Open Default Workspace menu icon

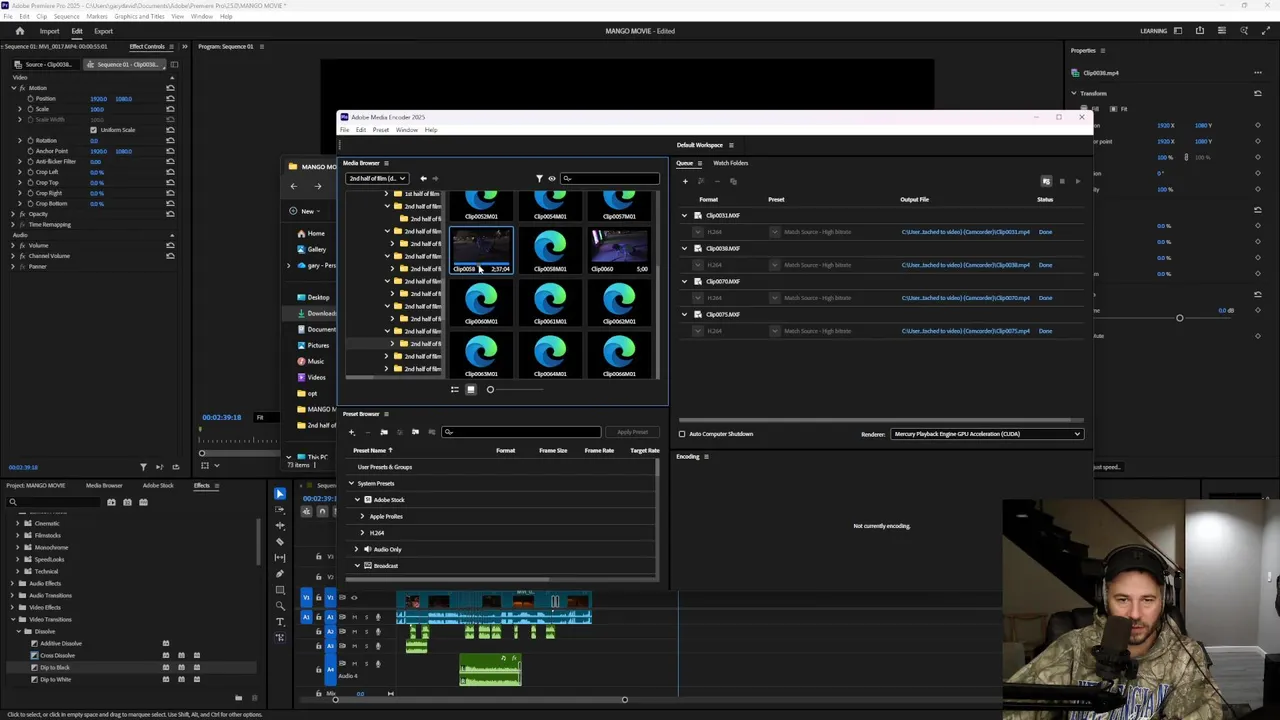pos(731,145)
